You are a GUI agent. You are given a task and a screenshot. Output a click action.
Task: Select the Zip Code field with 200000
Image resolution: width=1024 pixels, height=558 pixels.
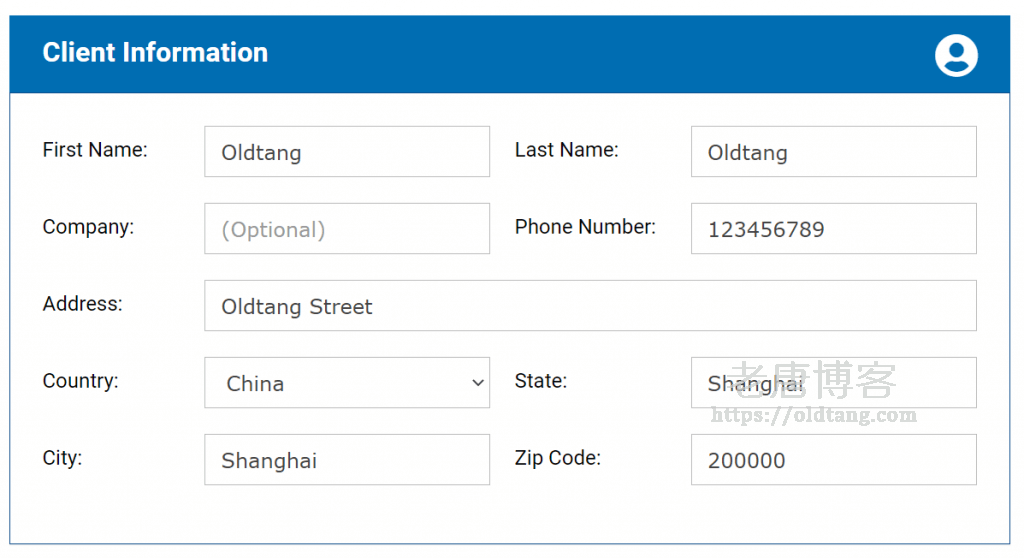[833, 460]
